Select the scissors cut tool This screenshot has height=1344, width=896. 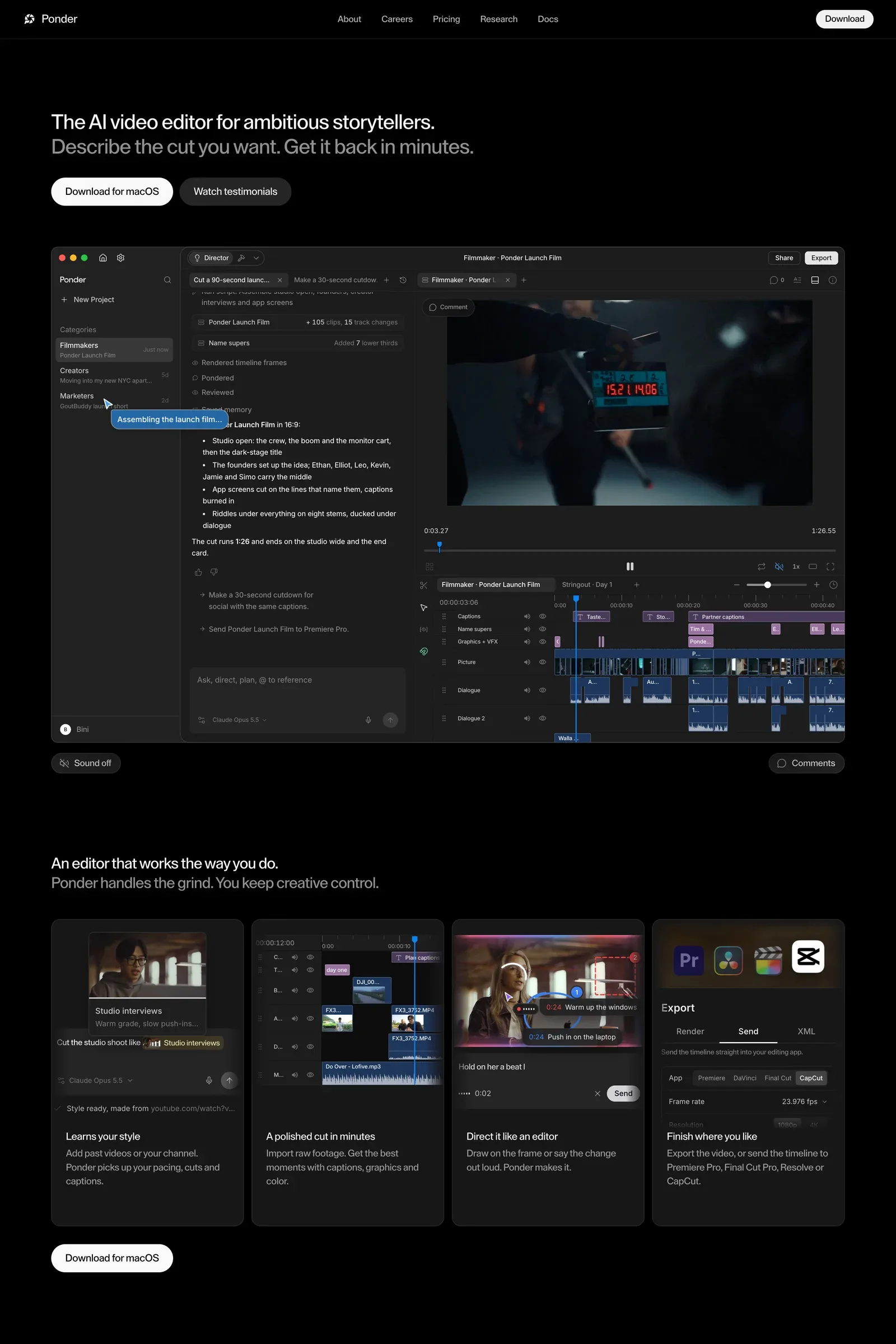tap(423, 585)
